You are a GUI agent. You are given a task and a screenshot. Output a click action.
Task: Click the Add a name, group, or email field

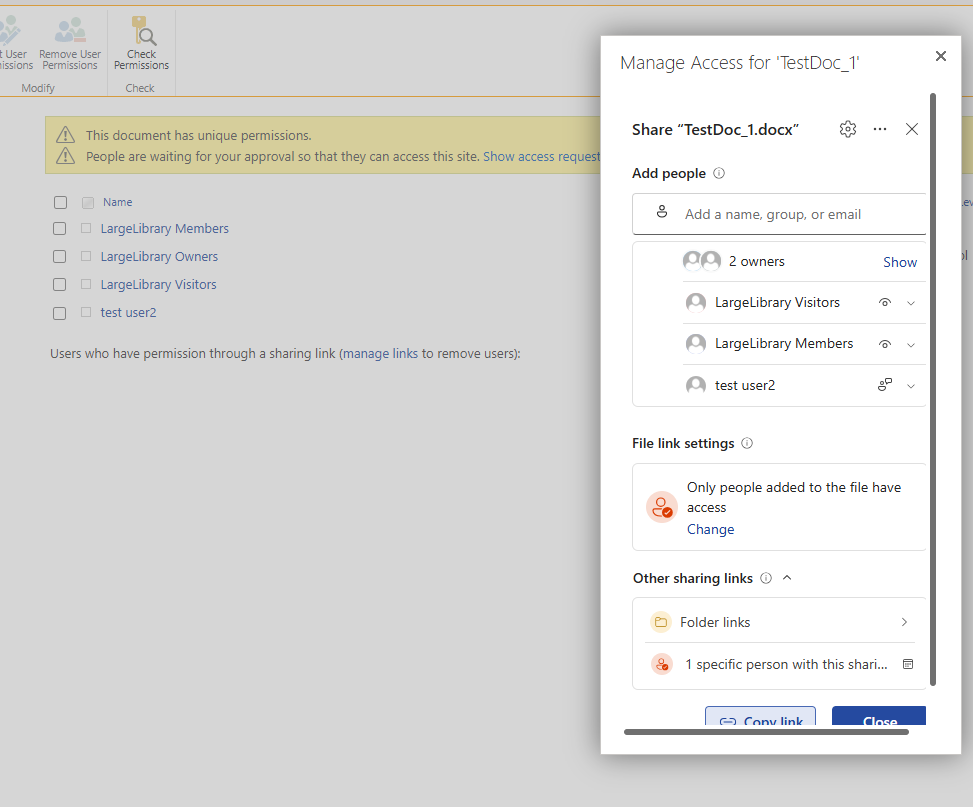(x=779, y=214)
